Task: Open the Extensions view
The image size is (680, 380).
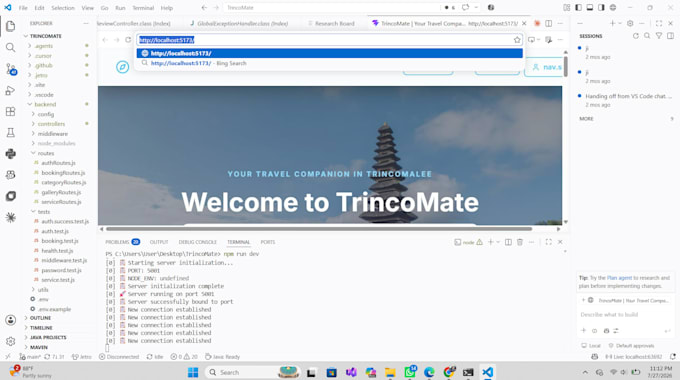Action: [10, 111]
